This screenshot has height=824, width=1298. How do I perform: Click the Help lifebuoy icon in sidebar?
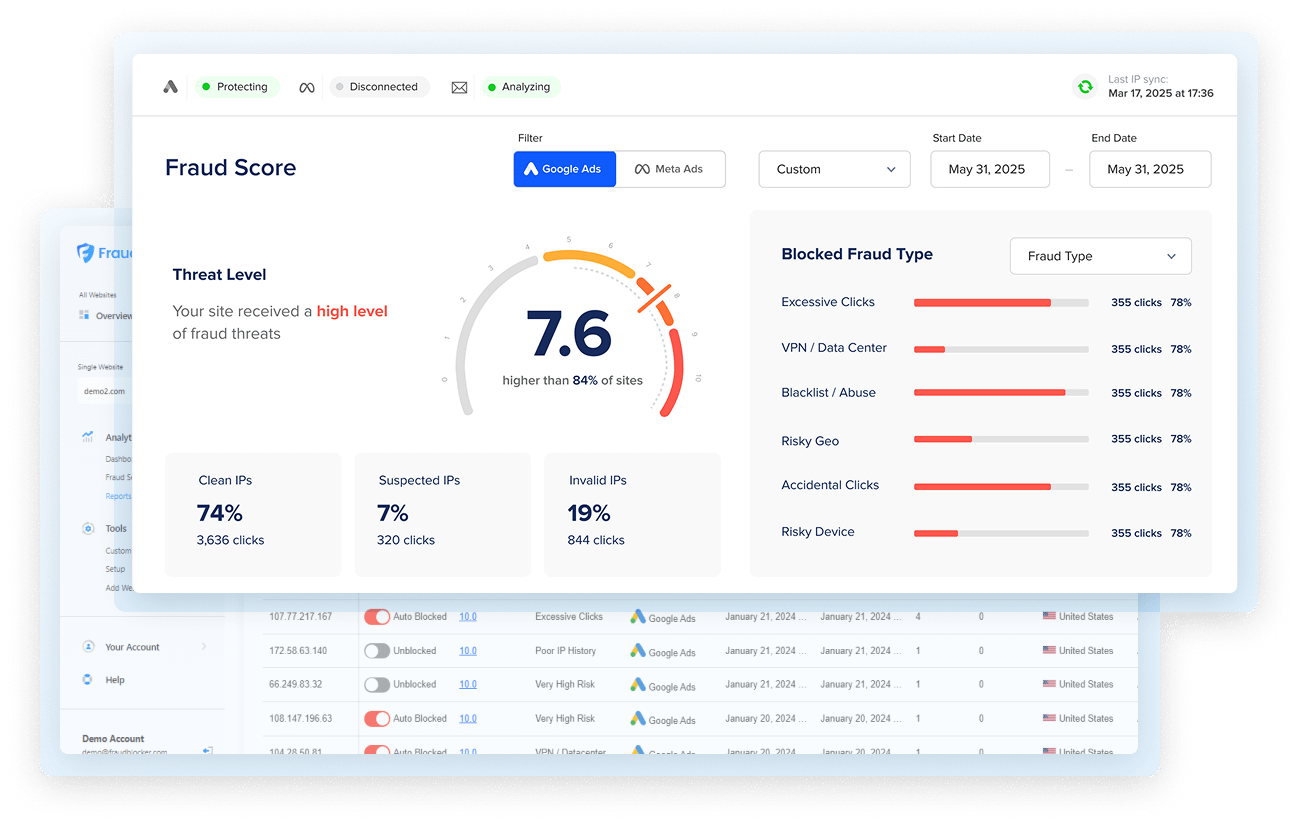click(x=88, y=680)
